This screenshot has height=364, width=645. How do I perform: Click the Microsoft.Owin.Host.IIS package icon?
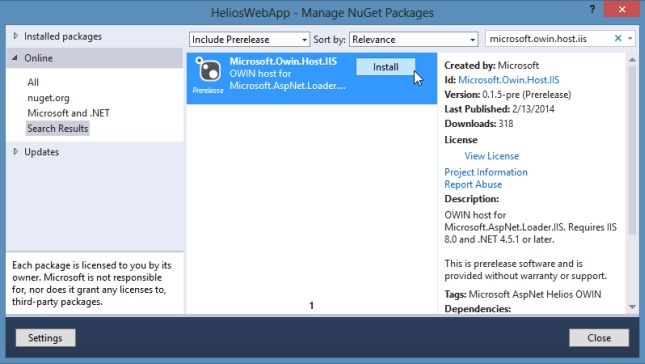[208, 70]
